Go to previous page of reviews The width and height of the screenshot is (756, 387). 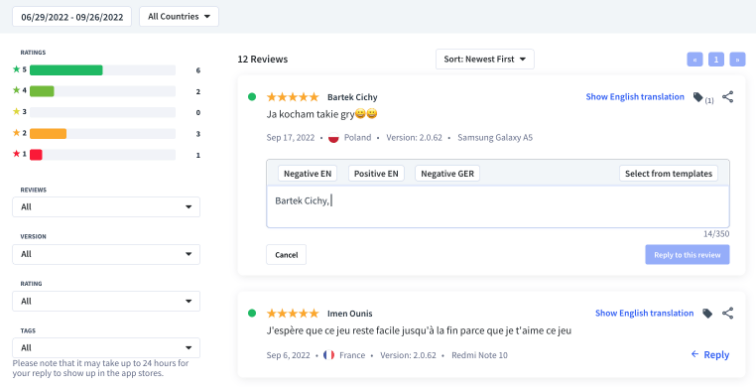(695, 59)
